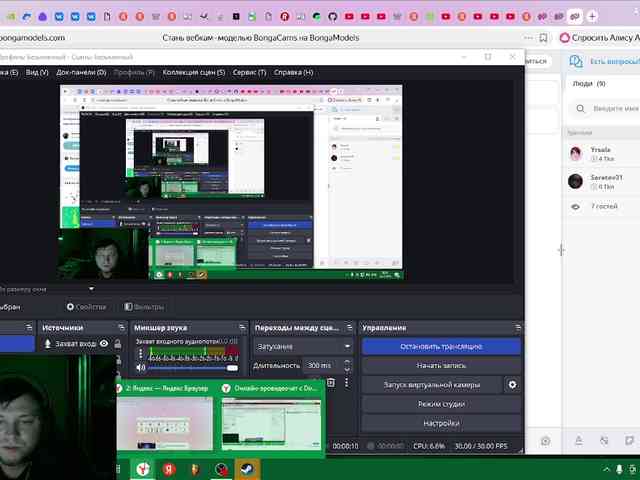
Task: Mute the audio mixer speaker icon
Action: (140, 369)
